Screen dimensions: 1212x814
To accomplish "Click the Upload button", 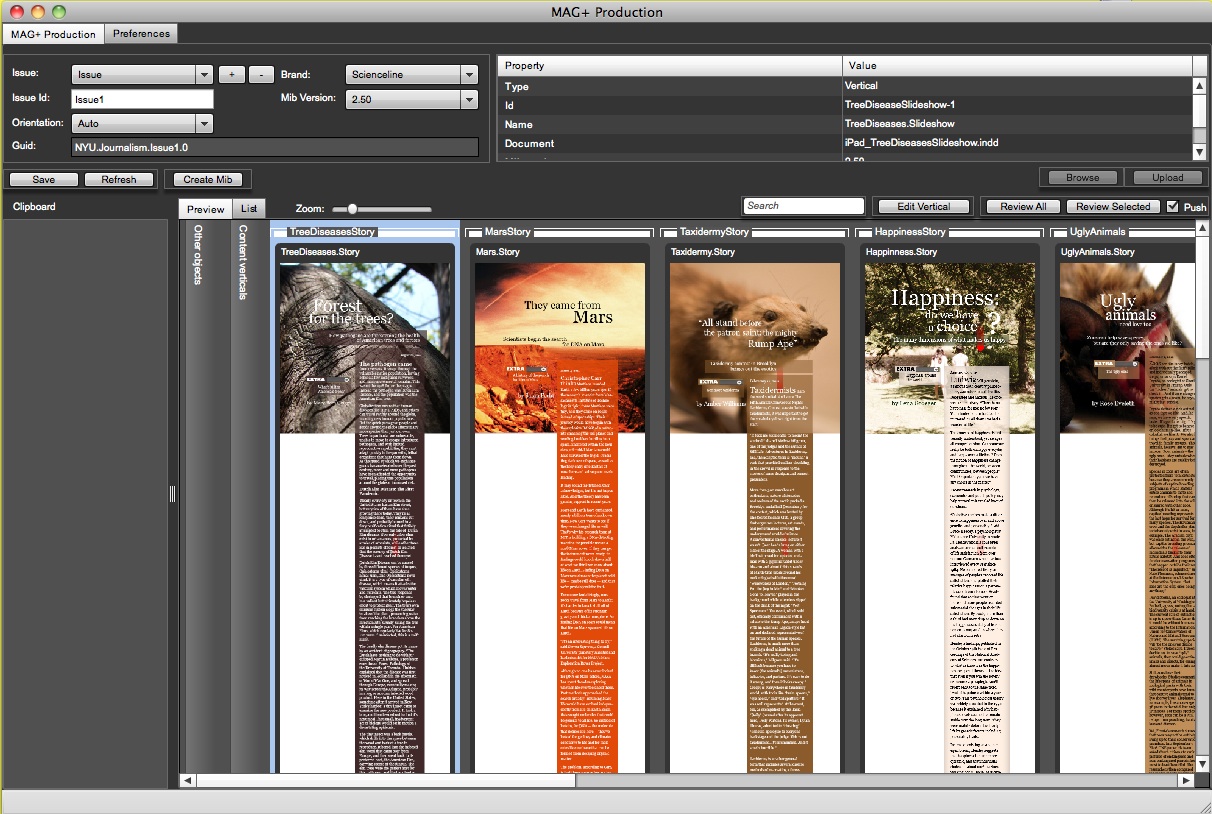I will point(1168,177).
